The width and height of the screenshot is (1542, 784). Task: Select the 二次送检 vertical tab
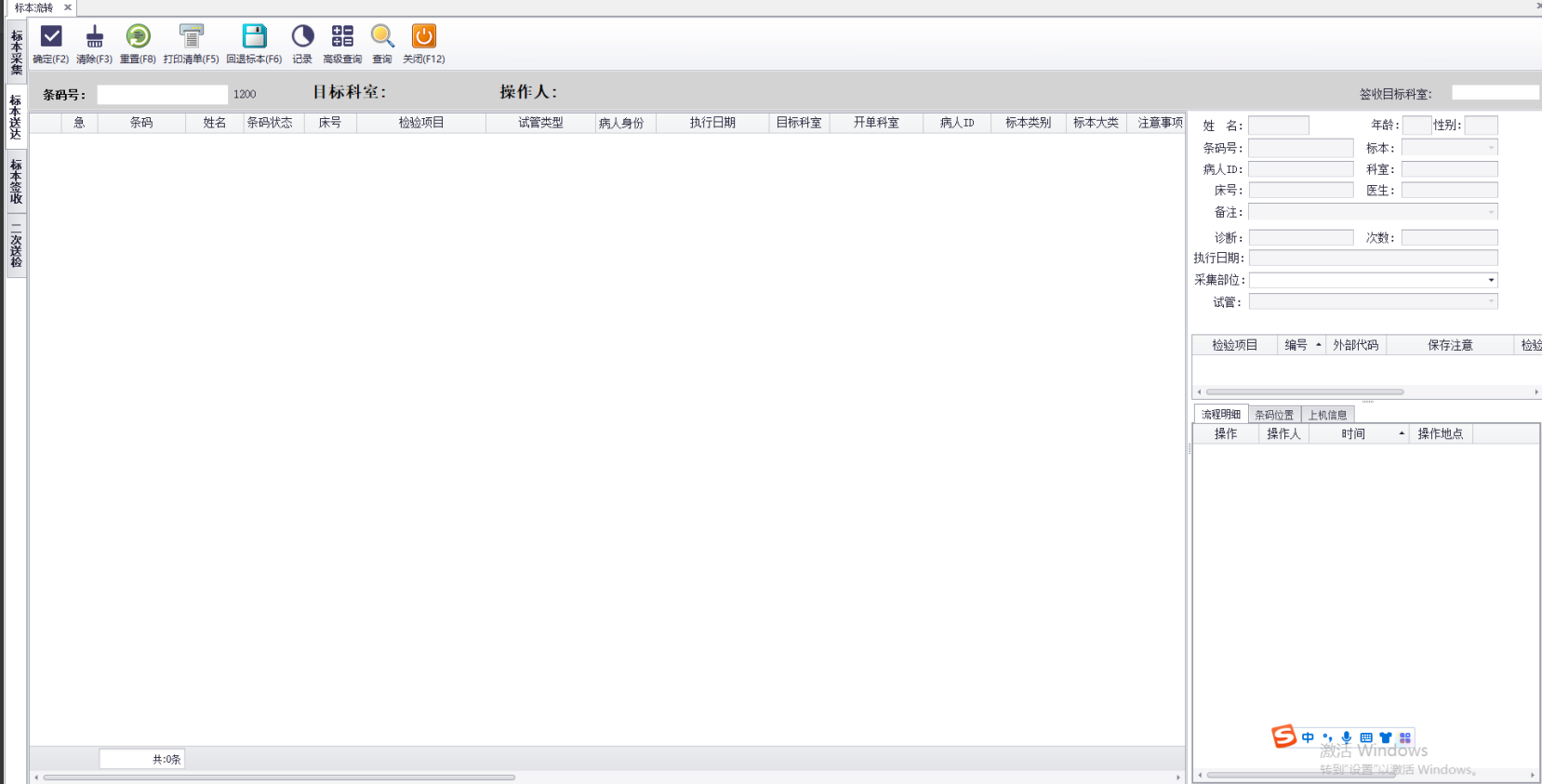[x=16, y=246]
